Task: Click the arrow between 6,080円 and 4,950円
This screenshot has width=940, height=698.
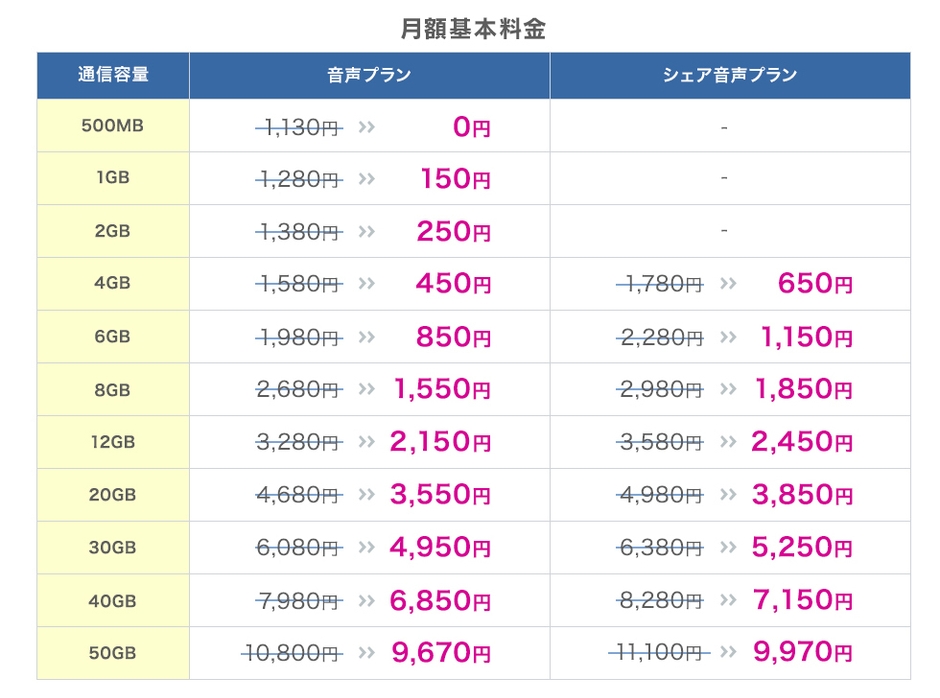Action: pos(366,547)
